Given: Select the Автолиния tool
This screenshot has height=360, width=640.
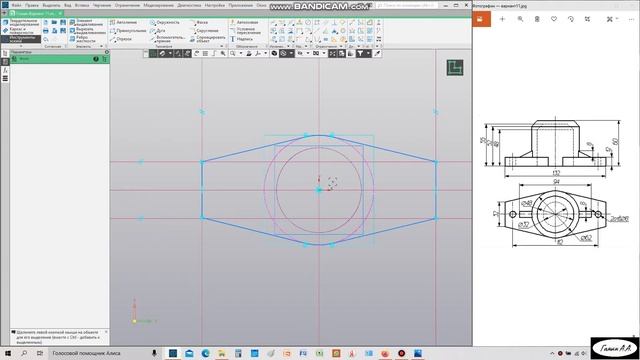Looking at the screenshot, I should (124, 22).
